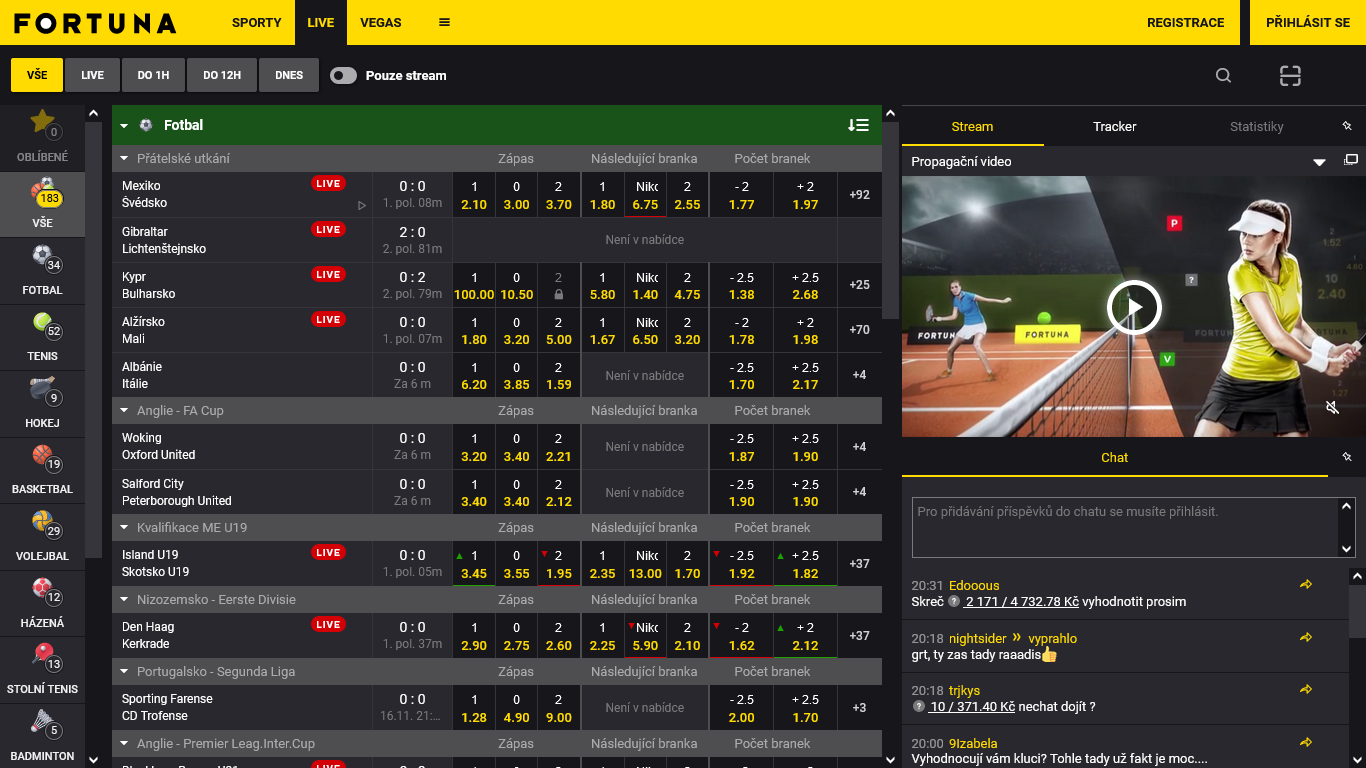1366x768 pixels.
Task: Switch to the Stream tab
Action: tap(972, 126)
